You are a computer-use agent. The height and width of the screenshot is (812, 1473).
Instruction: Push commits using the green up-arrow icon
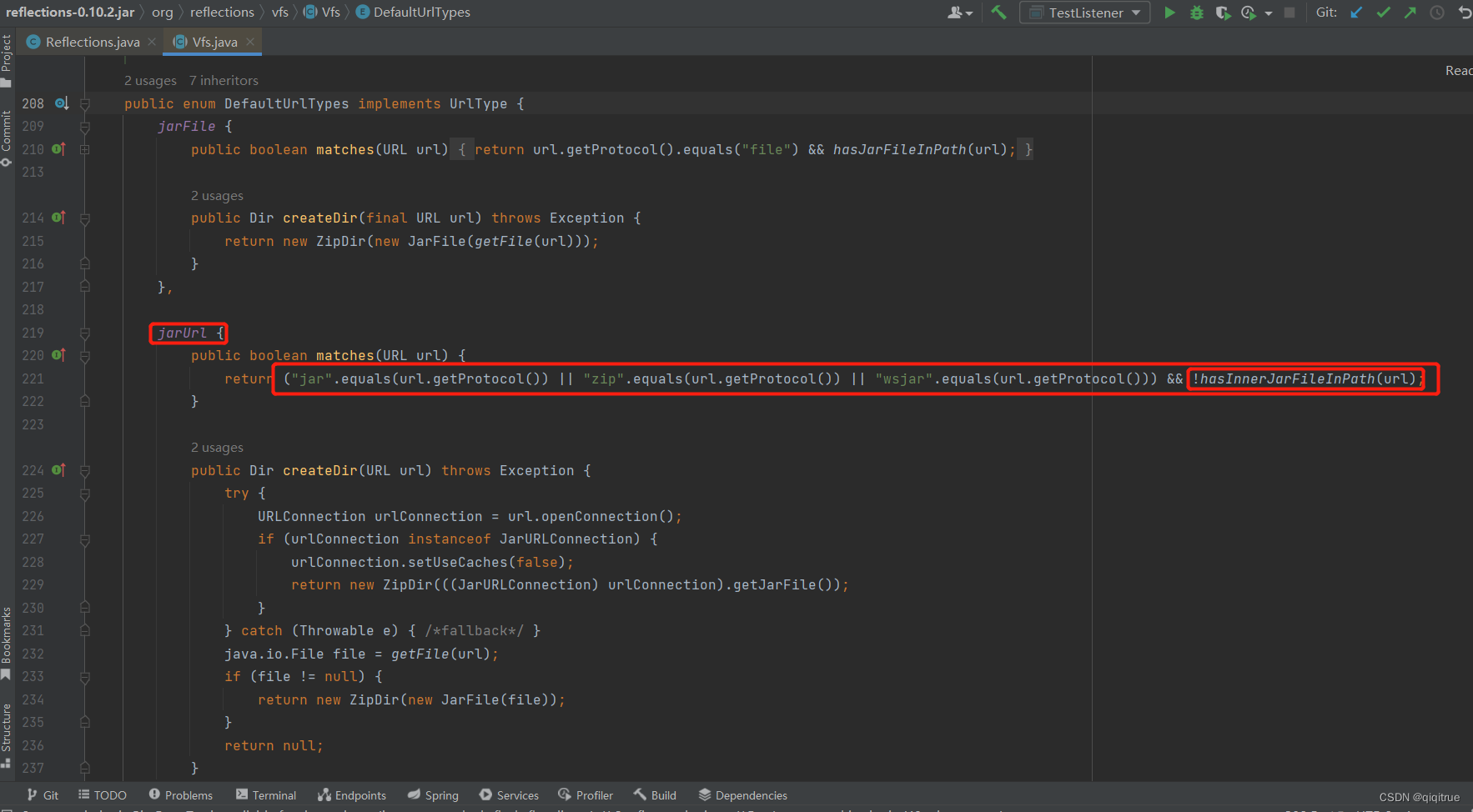(1410, 13)
